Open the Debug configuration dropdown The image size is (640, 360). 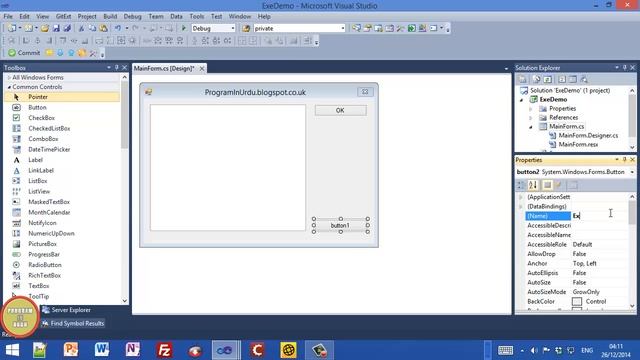pos(233,28)
